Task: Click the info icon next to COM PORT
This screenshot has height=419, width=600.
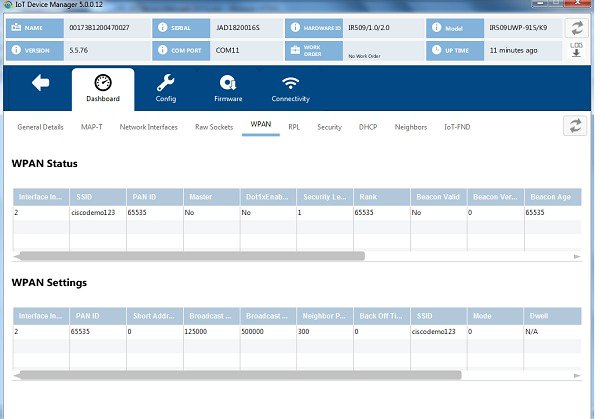Action: [163, 50]
